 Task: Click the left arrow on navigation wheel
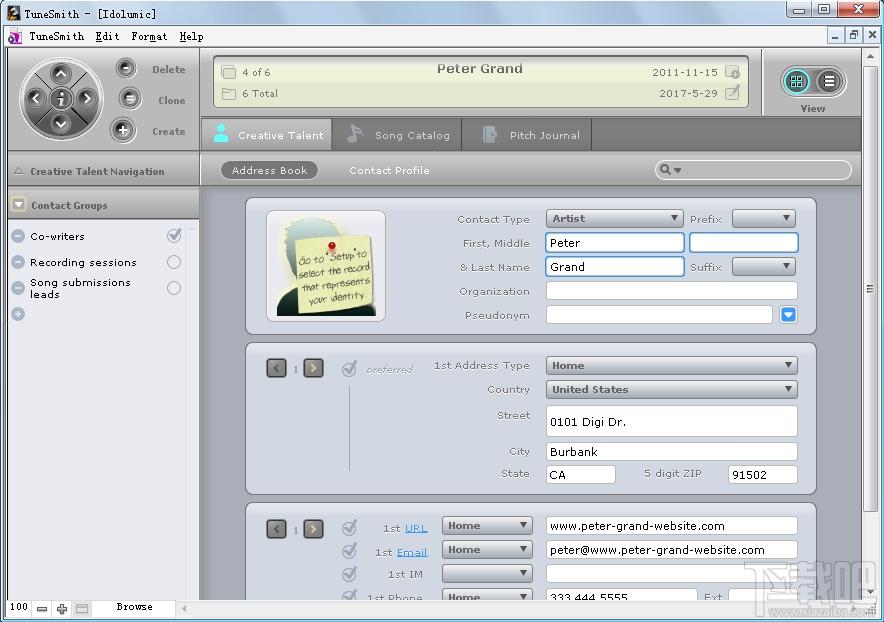[36, 99]
